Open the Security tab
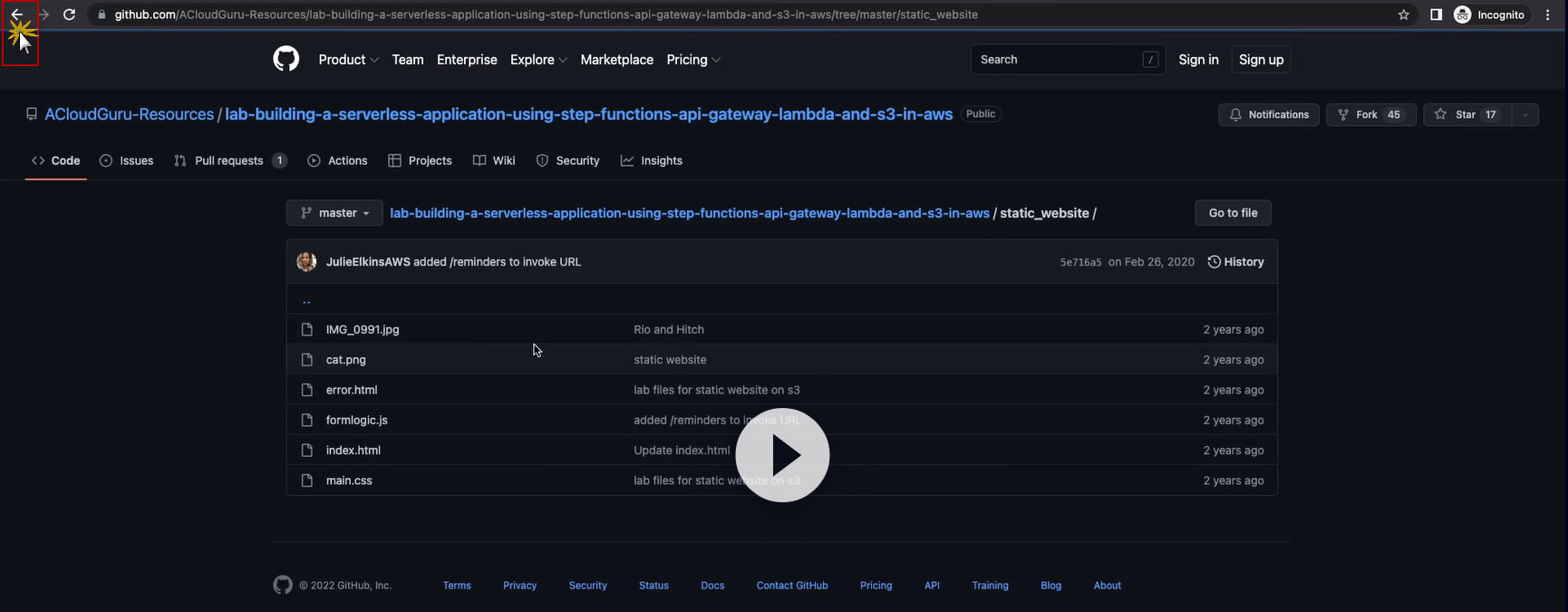This screenshot has height=612, width=1568. pyautogui.click(x=568, y=160)
